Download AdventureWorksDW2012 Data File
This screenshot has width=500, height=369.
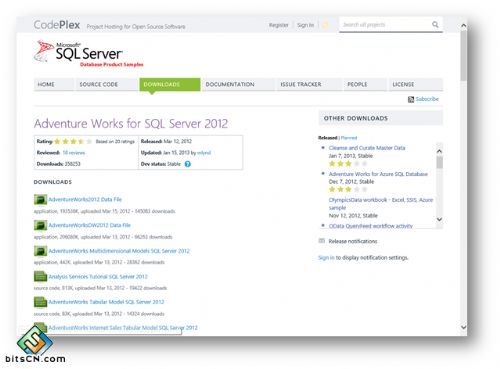click(89, 225)
